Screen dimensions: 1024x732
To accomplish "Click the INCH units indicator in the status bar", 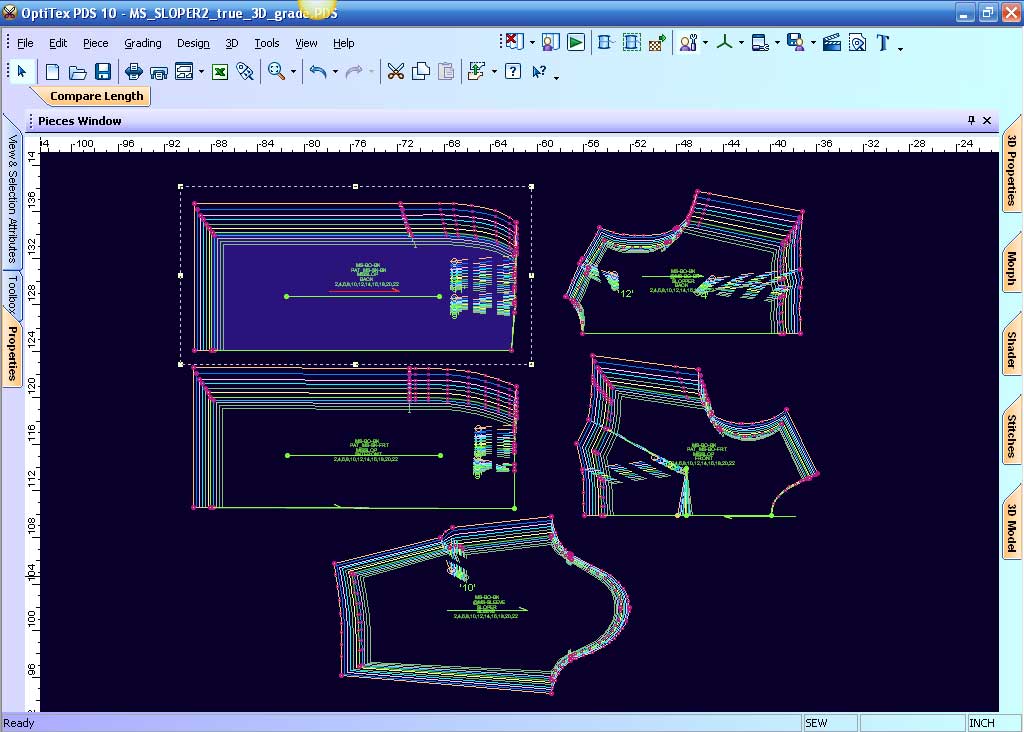I will [x=983, y=722].
